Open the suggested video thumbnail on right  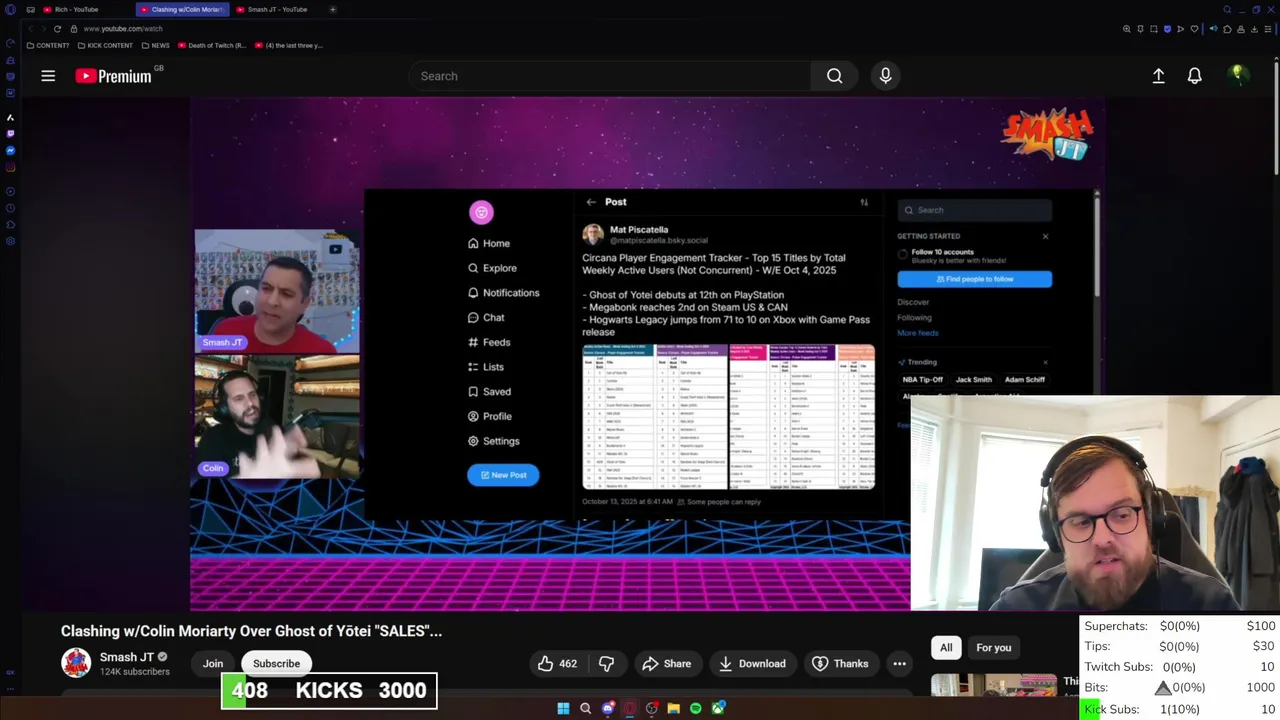[994, 685]
